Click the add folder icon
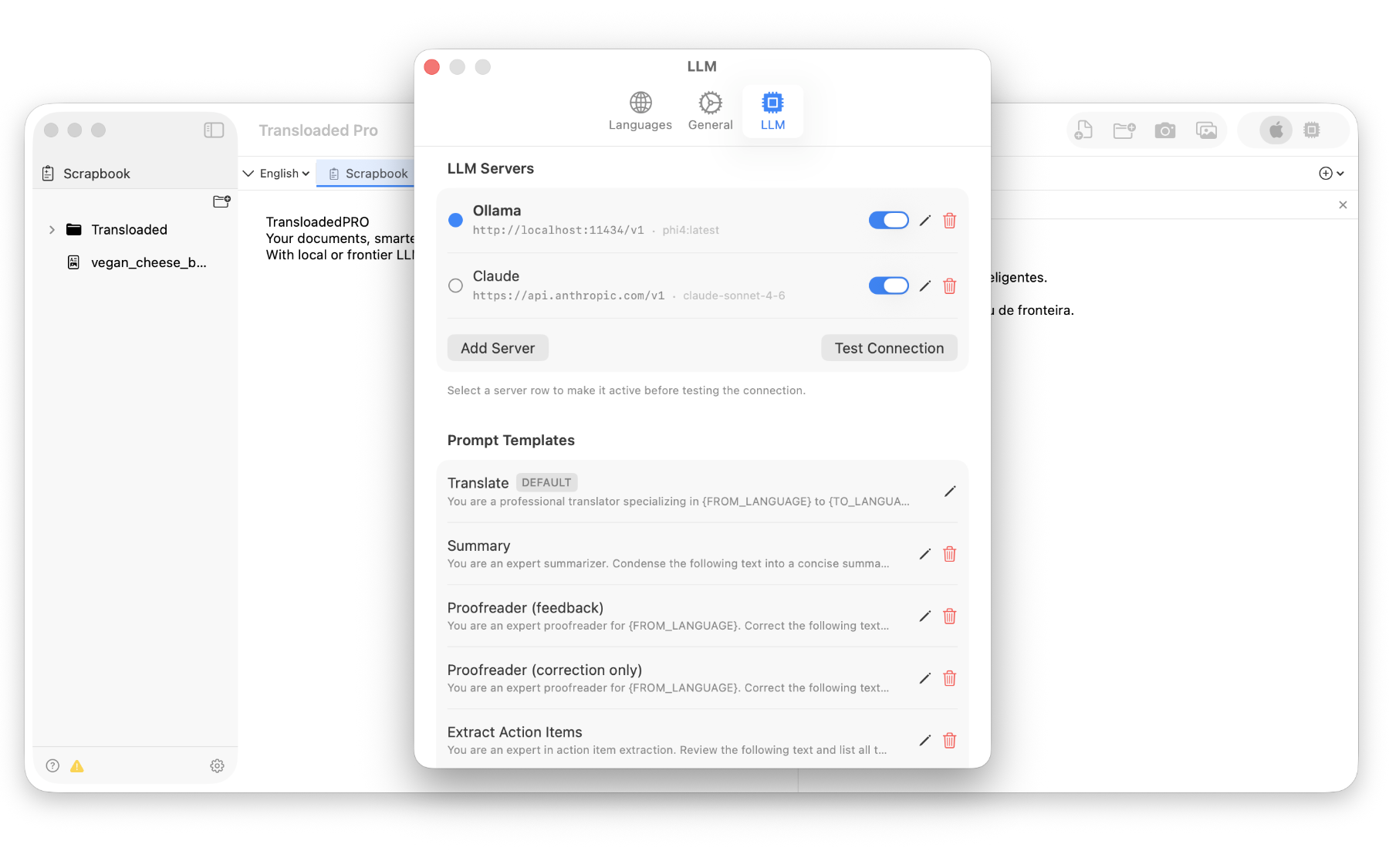Image resolution: width=1389 pixels, height=868 pixels. point(1124,130)
